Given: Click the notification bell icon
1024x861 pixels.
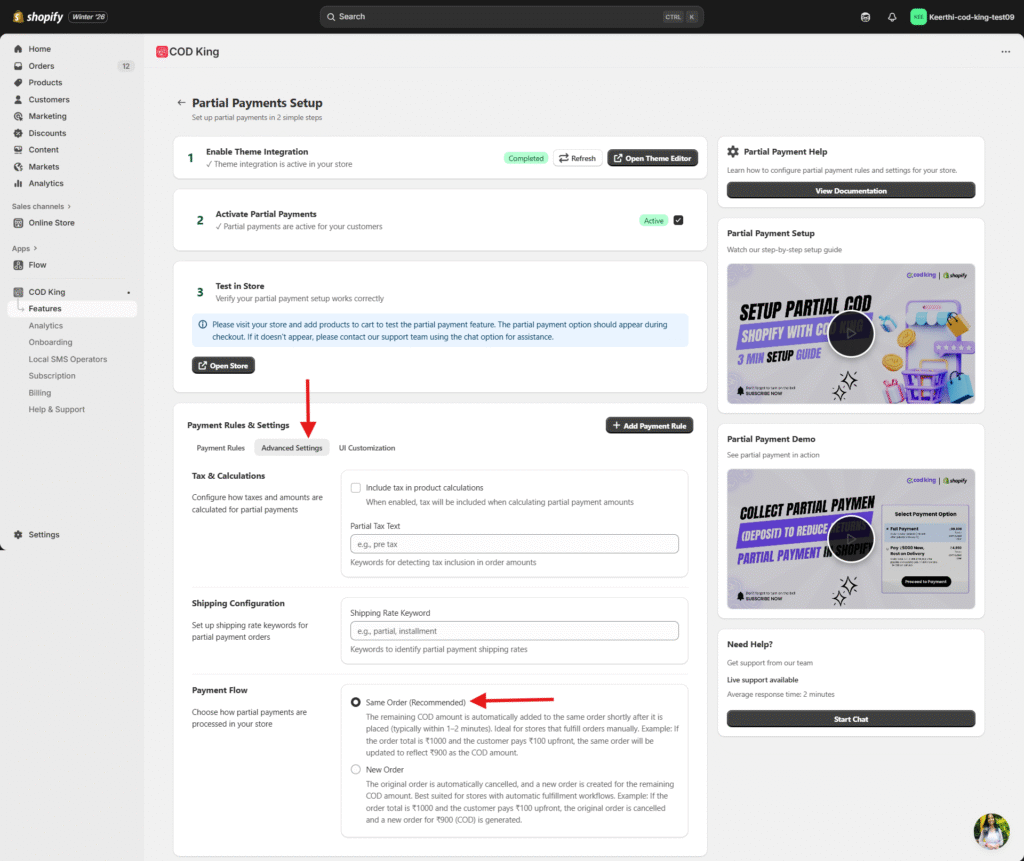Looking at the screenshot, I should pyautogui.click(x=891, y=17).
